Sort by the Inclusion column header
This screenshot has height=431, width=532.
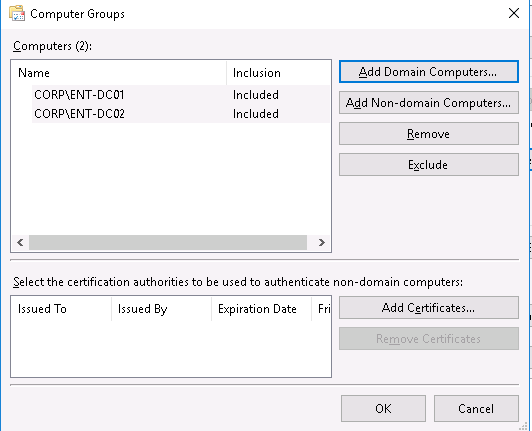(278, 73)
